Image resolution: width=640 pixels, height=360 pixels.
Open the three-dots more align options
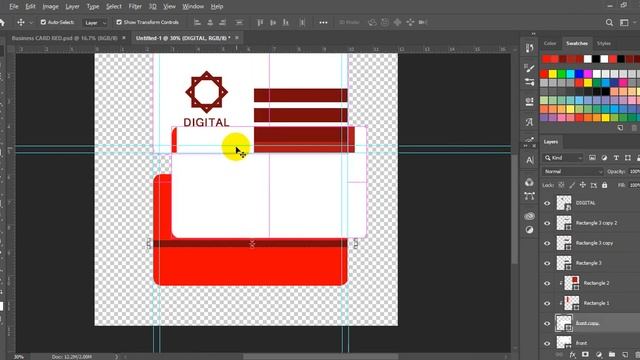(x=323, y=22)
